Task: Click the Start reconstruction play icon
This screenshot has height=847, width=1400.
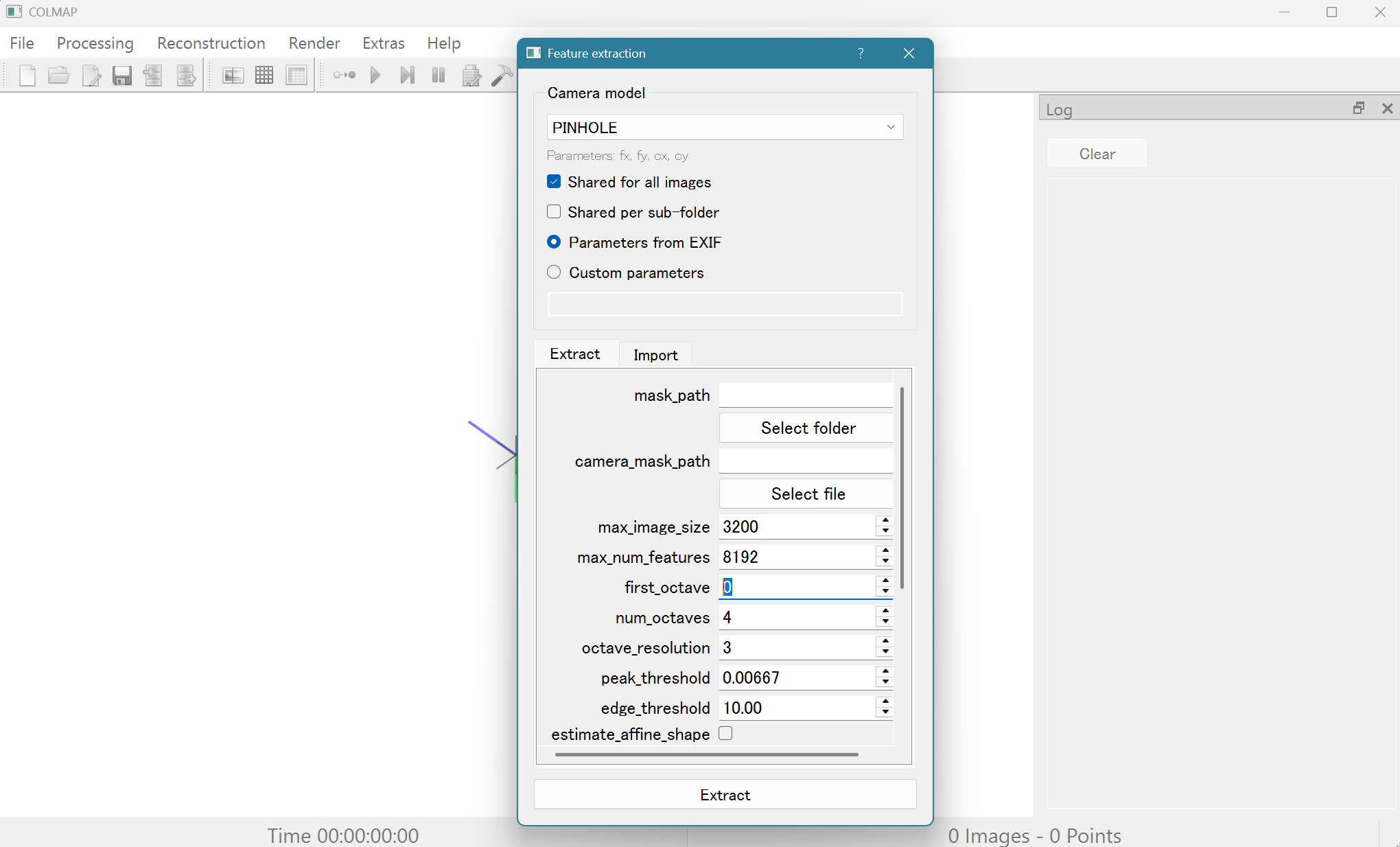Action: [x=375, y=76]
